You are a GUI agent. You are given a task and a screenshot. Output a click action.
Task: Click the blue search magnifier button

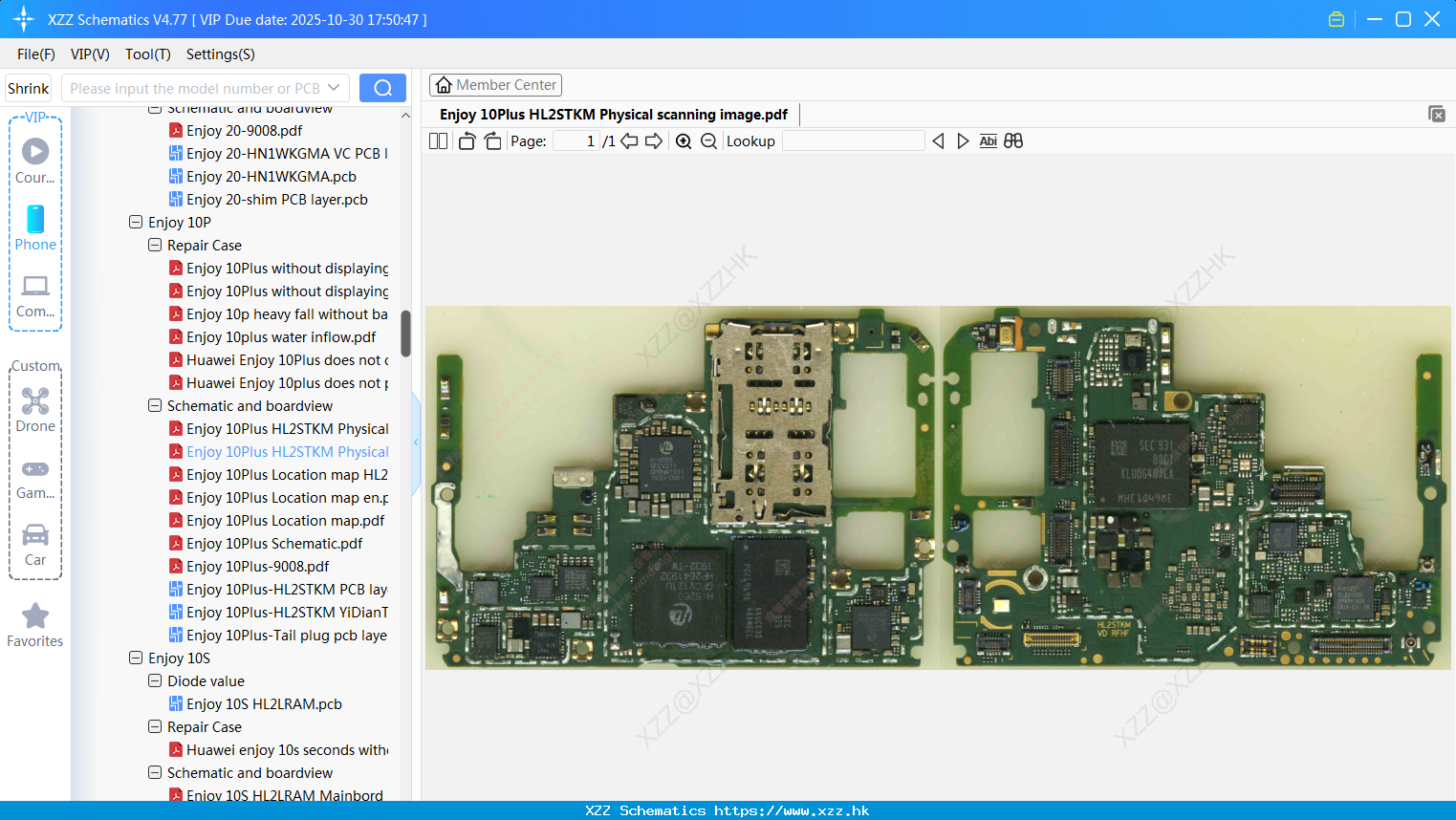coord(382,88)
